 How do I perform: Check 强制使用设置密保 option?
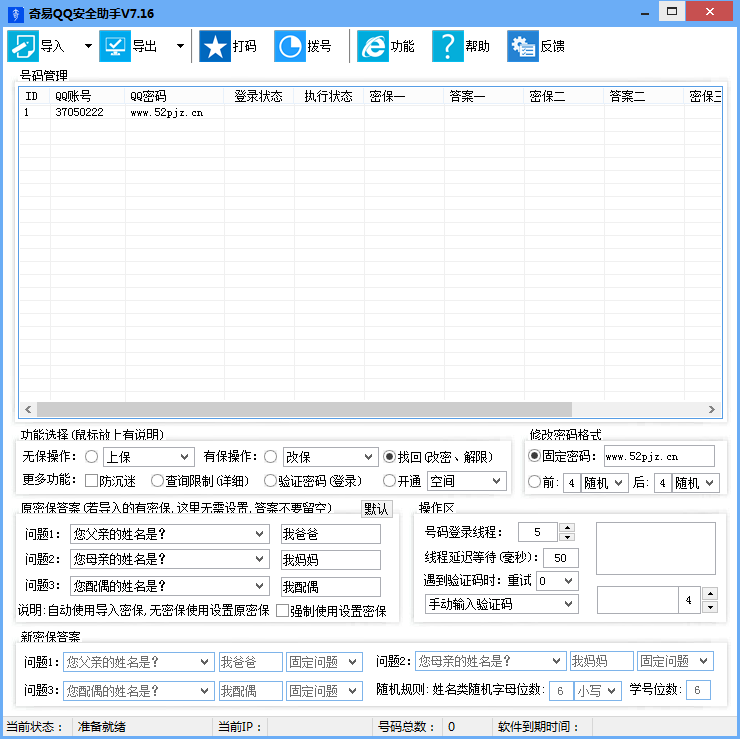click(283, 611)
